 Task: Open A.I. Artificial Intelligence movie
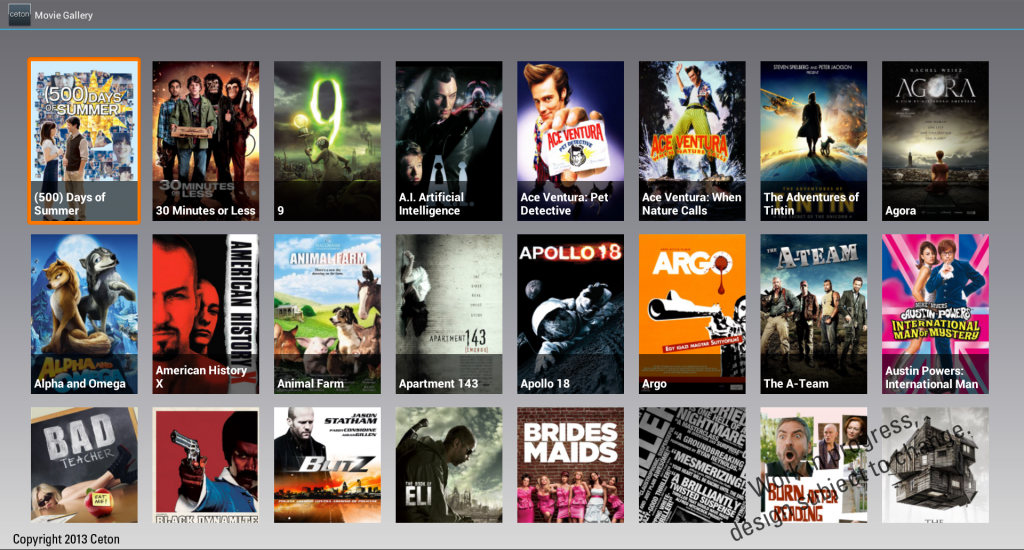(449, 141)
